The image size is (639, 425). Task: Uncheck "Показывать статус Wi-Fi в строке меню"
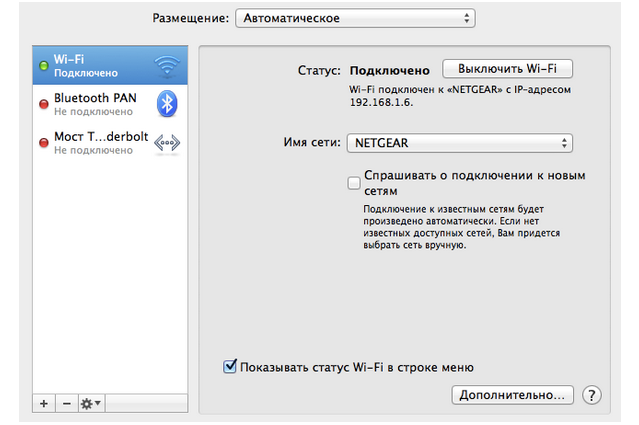tap(229, 367)
